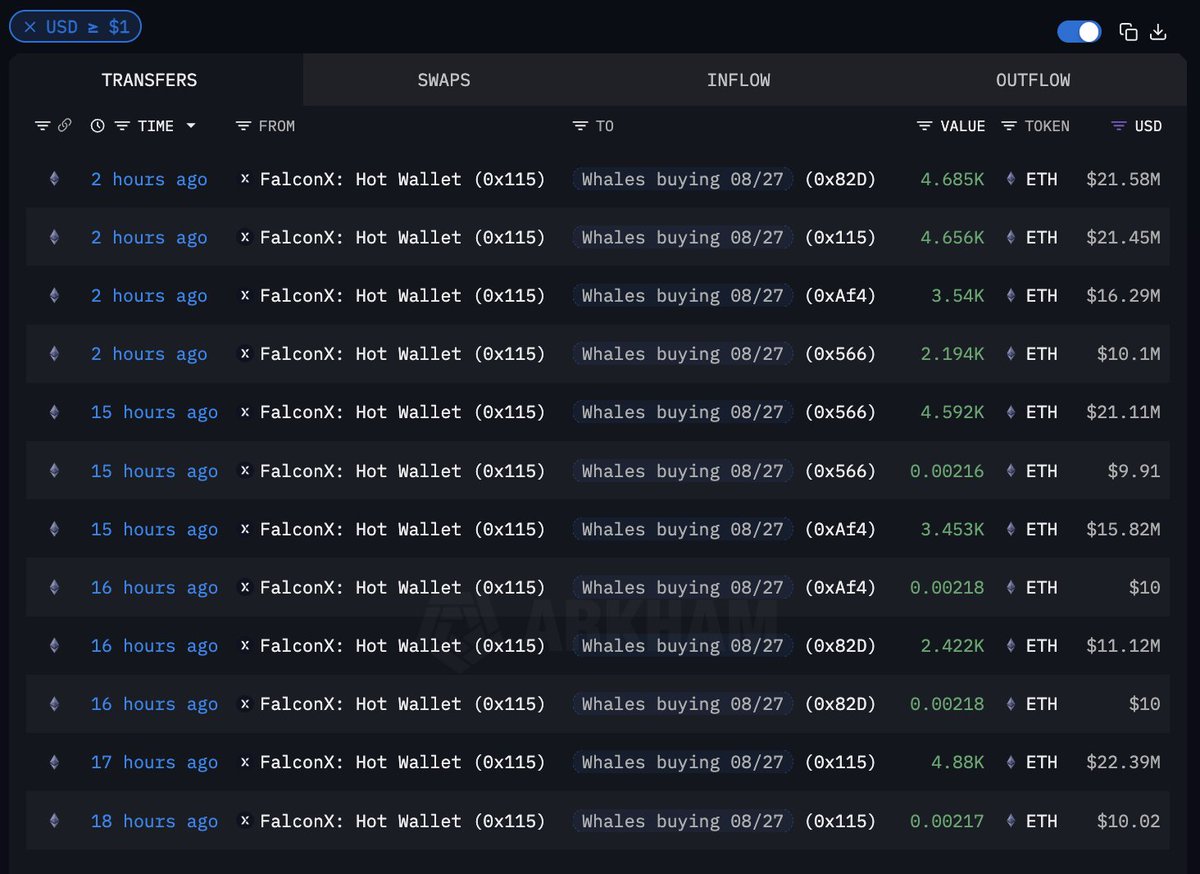Filter by the FROM column header
Image resolution: width=1200 pixels, height=874 pixels.
(265, 126)
